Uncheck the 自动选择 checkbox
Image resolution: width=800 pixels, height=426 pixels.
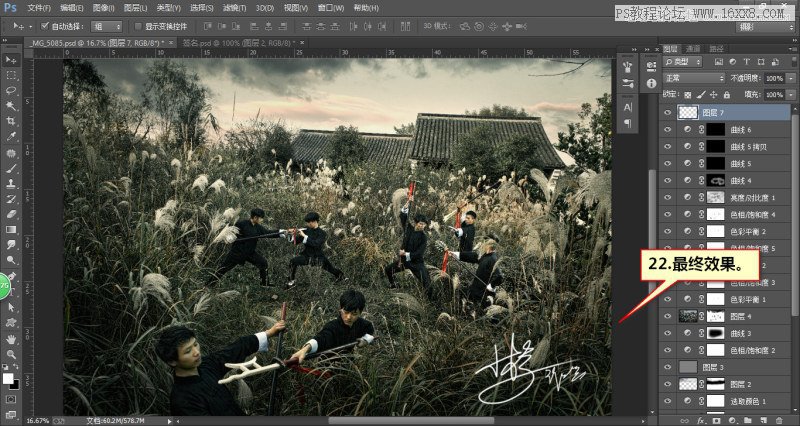pos(44,26)
